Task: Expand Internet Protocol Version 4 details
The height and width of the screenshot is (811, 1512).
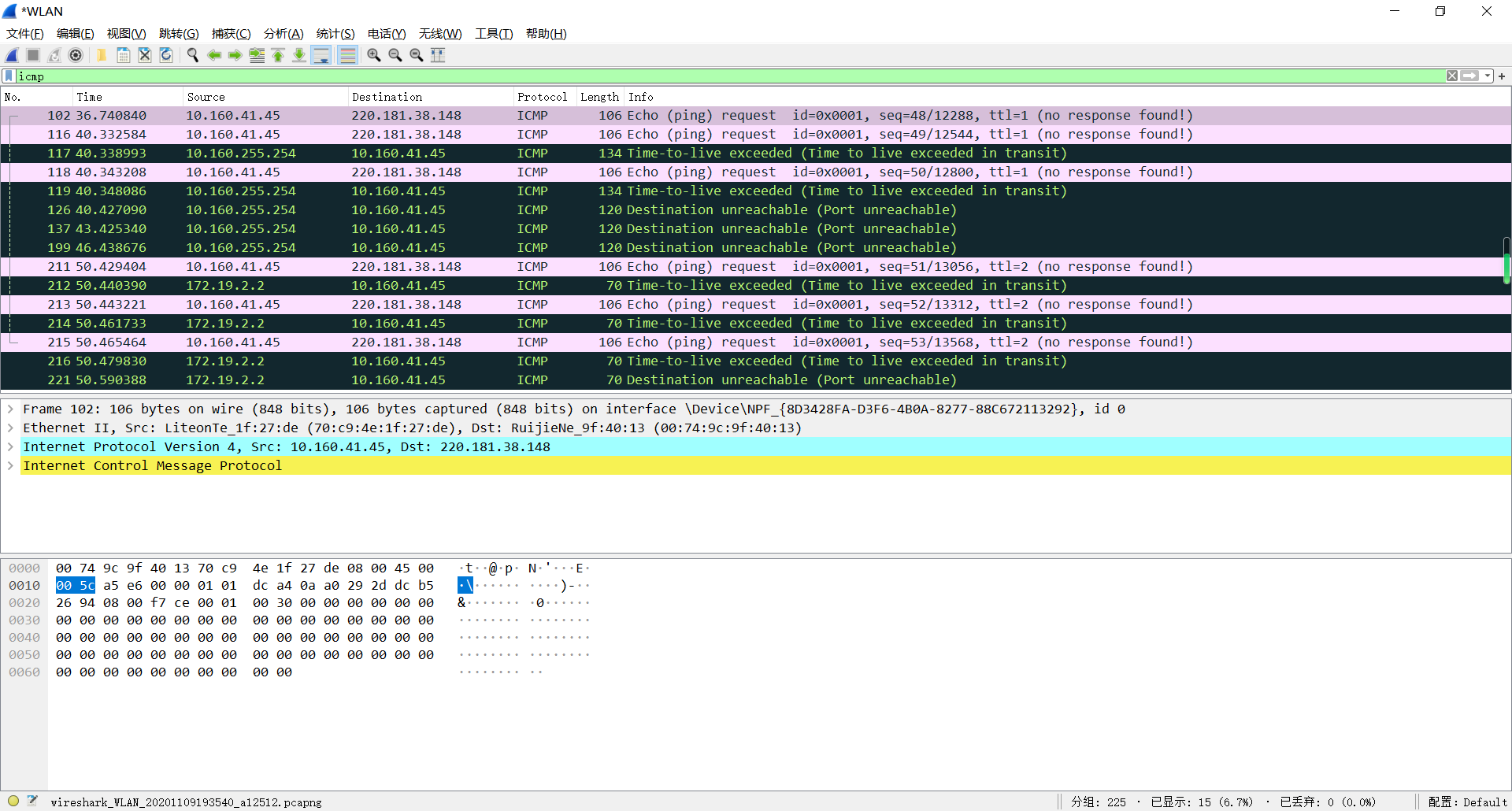Action: coord(10,447)
